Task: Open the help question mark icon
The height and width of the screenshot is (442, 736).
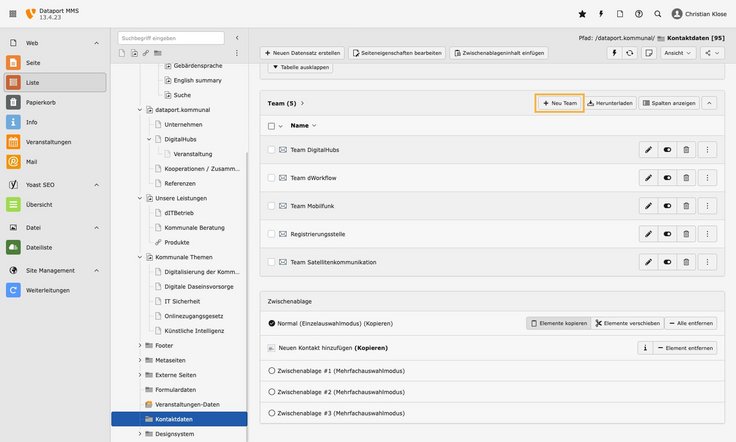Action: (639, 14)
